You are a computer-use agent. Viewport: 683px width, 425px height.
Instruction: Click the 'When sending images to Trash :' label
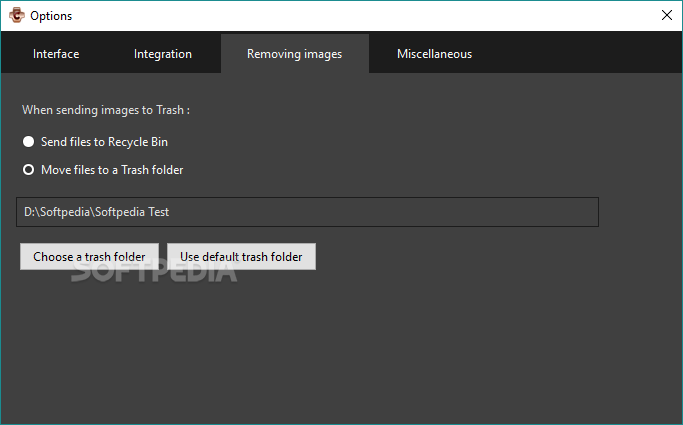coord(106,110)
